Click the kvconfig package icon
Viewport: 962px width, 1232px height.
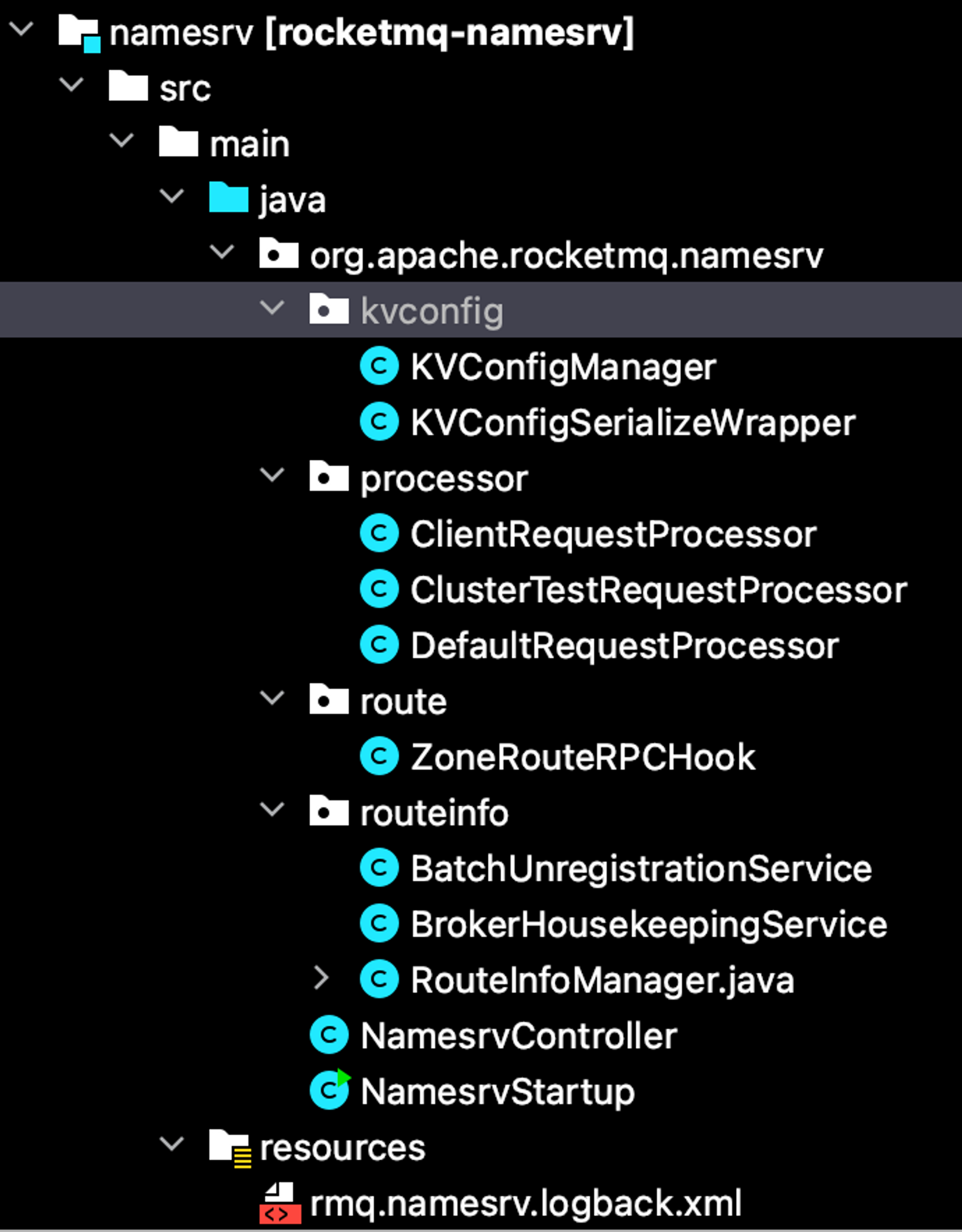(x=329, y=308)
